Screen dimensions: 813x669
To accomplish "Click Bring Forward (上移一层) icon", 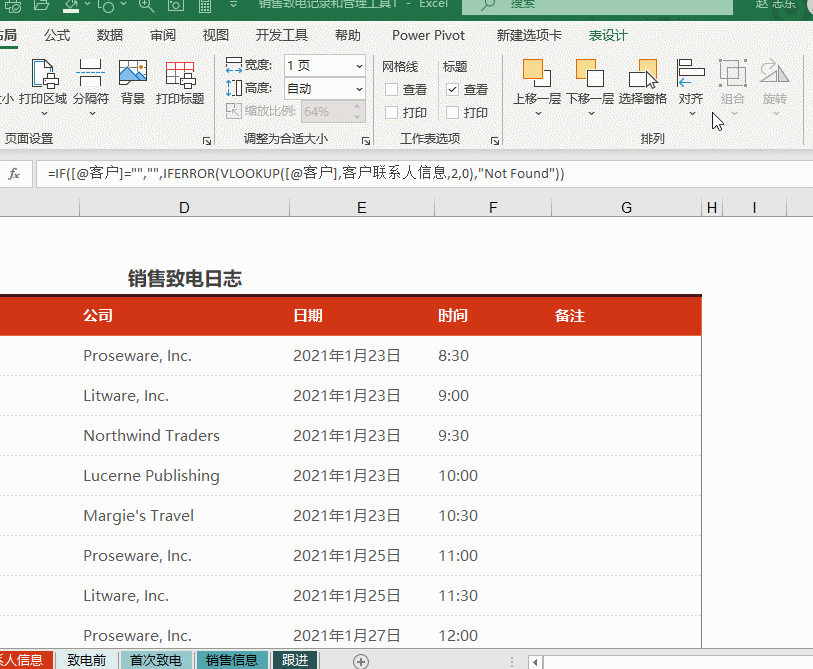I will point(537,73).
